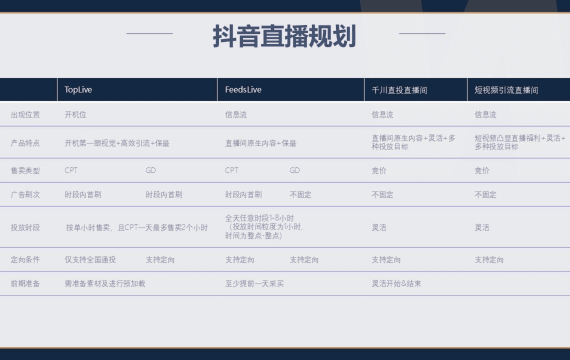Click the slide title 抖音直播规划
The image size is (570, 360).
[x=284, y=36]
